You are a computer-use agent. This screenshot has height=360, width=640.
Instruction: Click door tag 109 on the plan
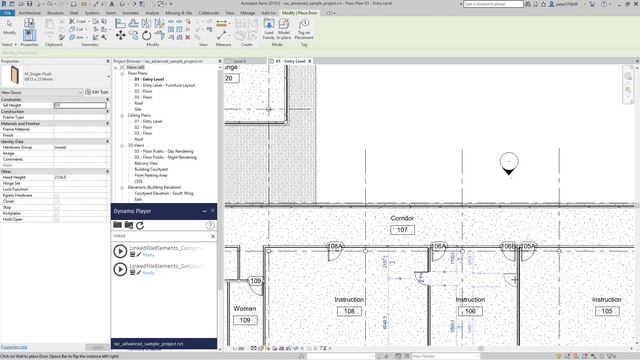(x=256, y=281)
